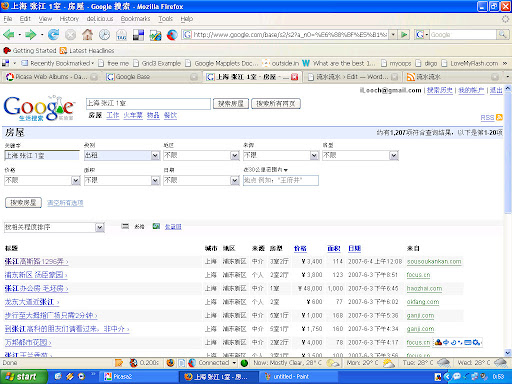The height and width of the screenshot is (384, 512).
Task: Click the location input with 王府井 hint
Action: [x=281, y=180]
